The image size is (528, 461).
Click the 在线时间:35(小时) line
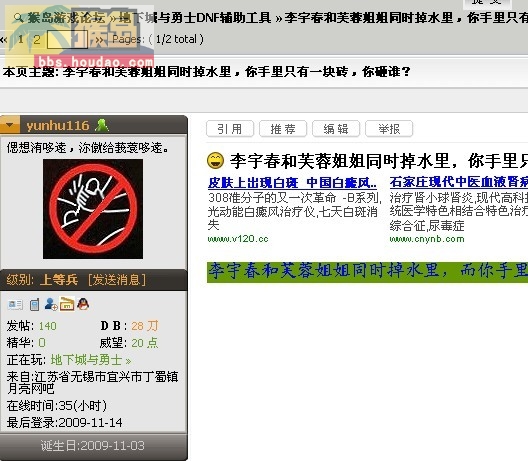57,406
